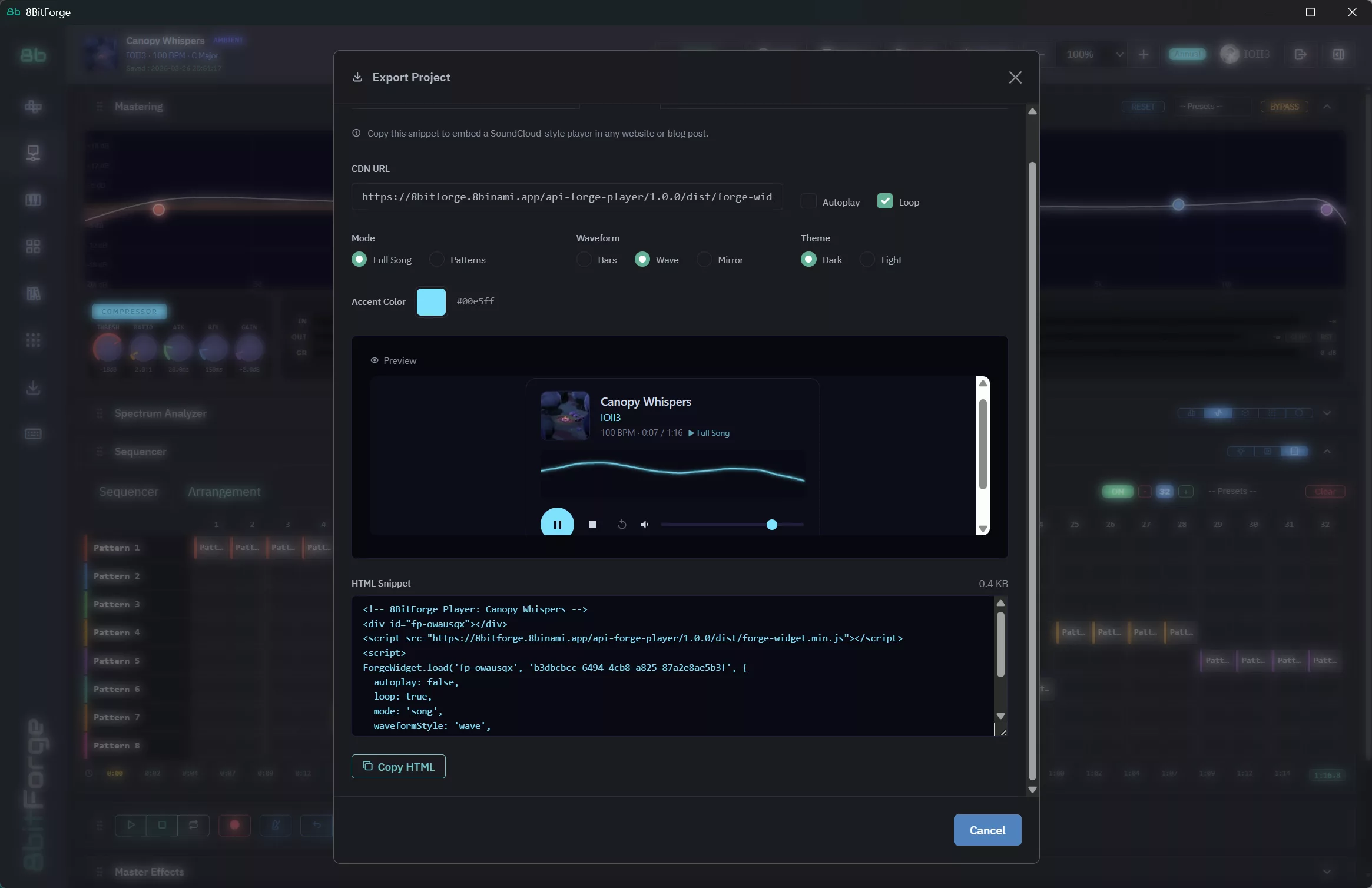Viewport: 1372px width, 888px height.
Task: Open the export download panel from the sidebar
Action: 34,387
